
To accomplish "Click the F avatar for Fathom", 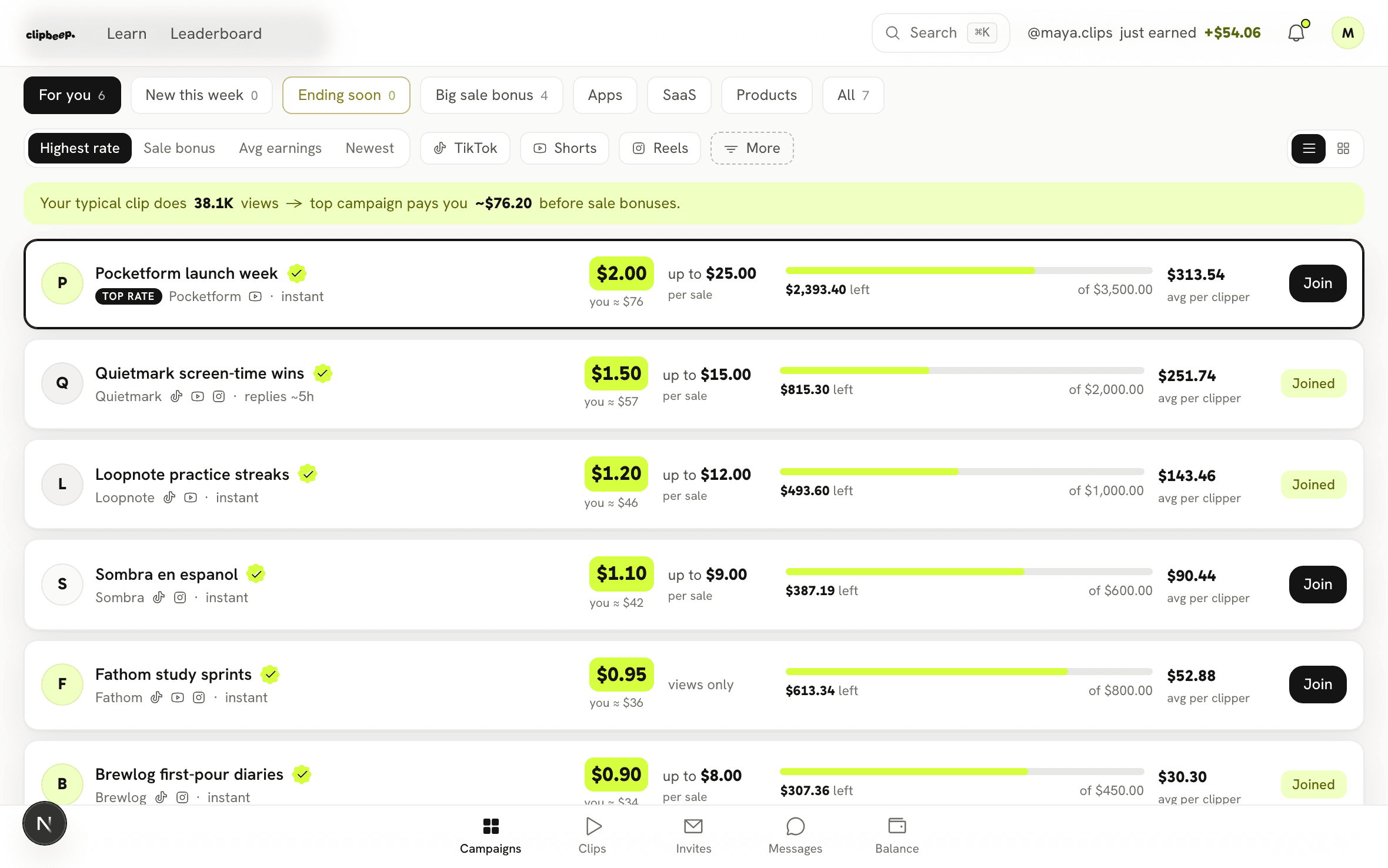I will point(62,685).
